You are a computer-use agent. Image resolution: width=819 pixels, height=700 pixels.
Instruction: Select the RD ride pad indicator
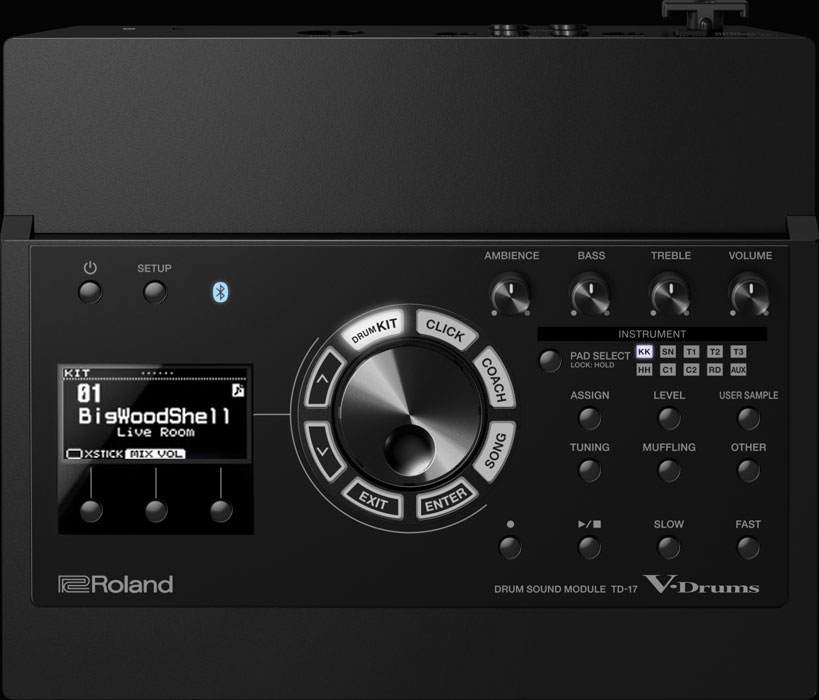coord(715,369)
